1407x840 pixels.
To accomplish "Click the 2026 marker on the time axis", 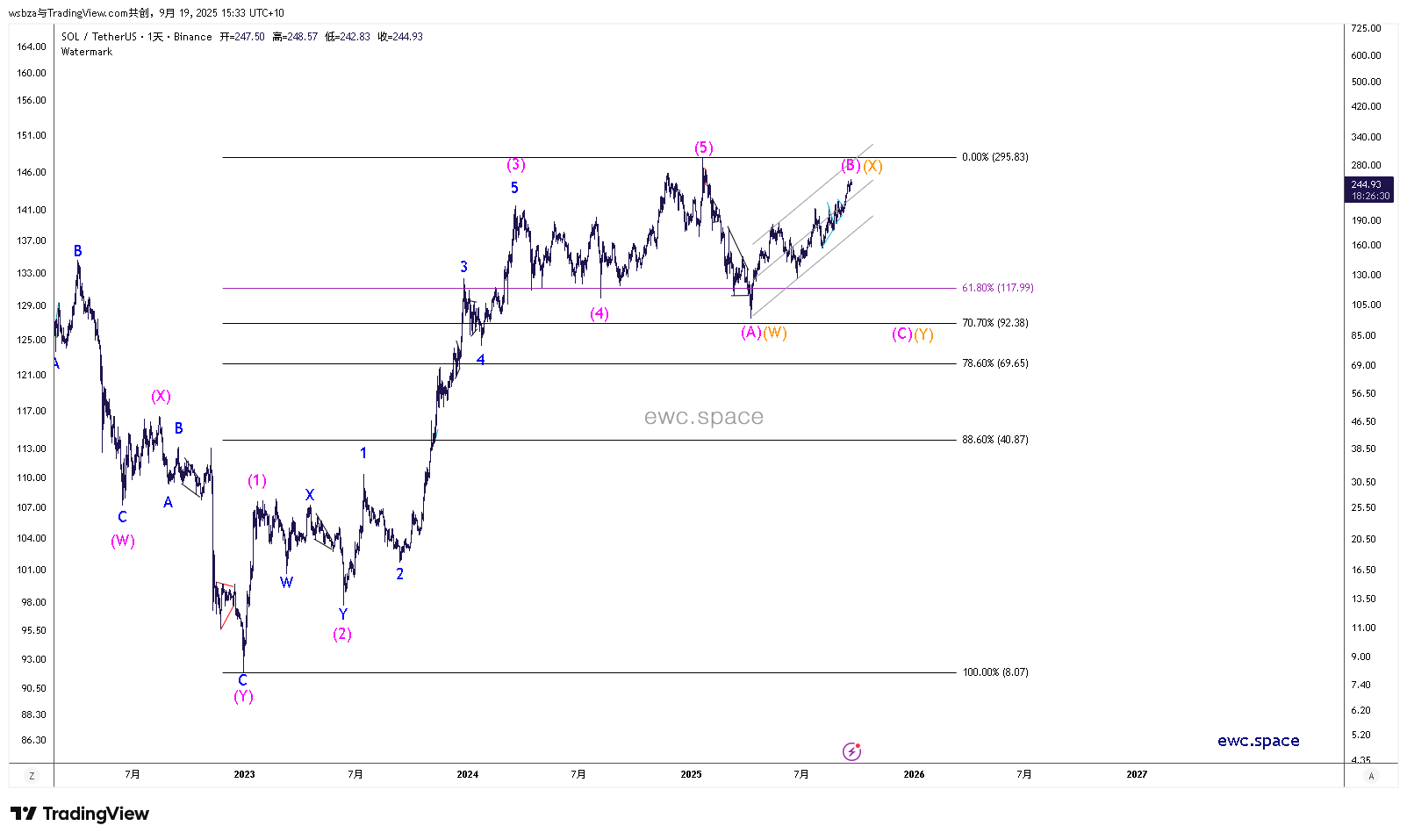I will pos(914,774).
